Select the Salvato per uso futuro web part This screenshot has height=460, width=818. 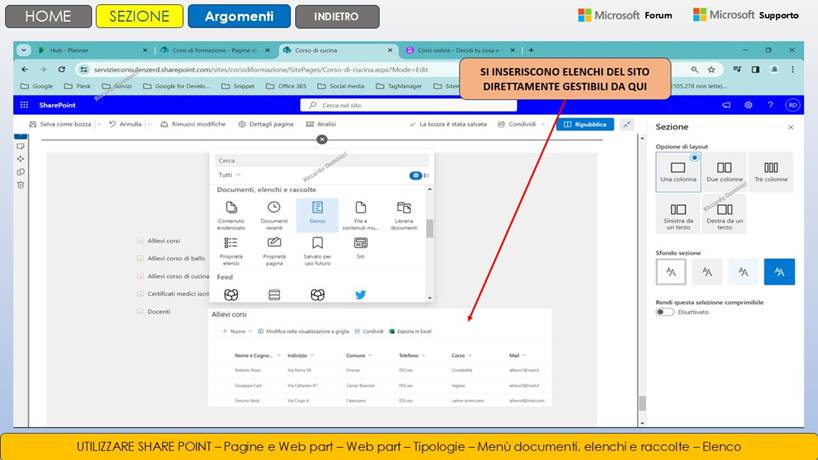(x=317, y=250)
